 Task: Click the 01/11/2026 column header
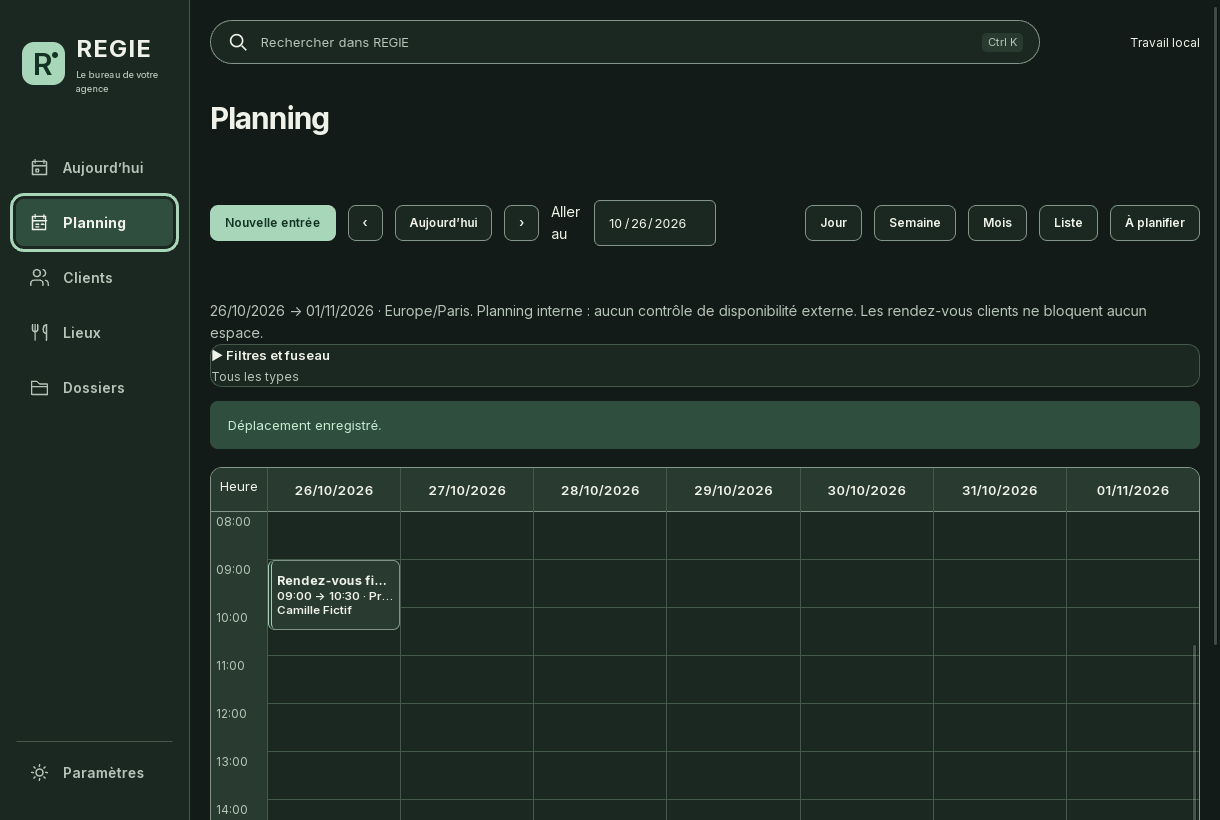(1133, 490)
